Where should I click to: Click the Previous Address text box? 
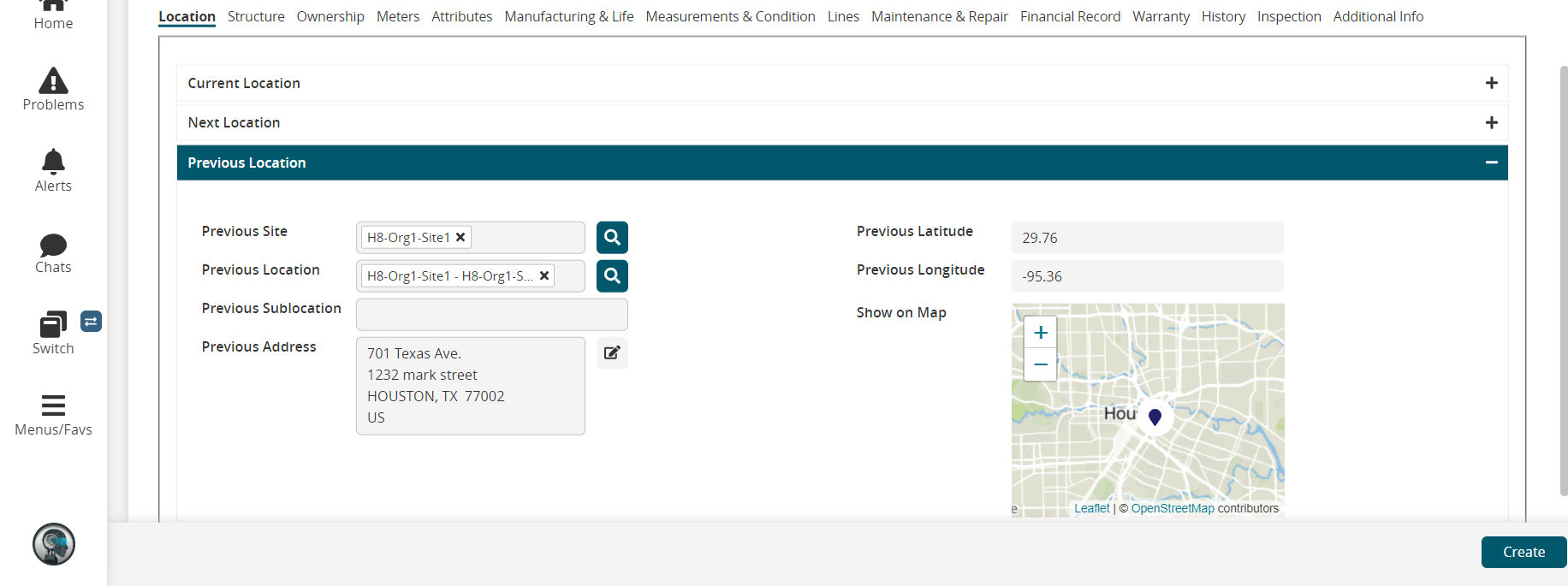coord(471,386)
